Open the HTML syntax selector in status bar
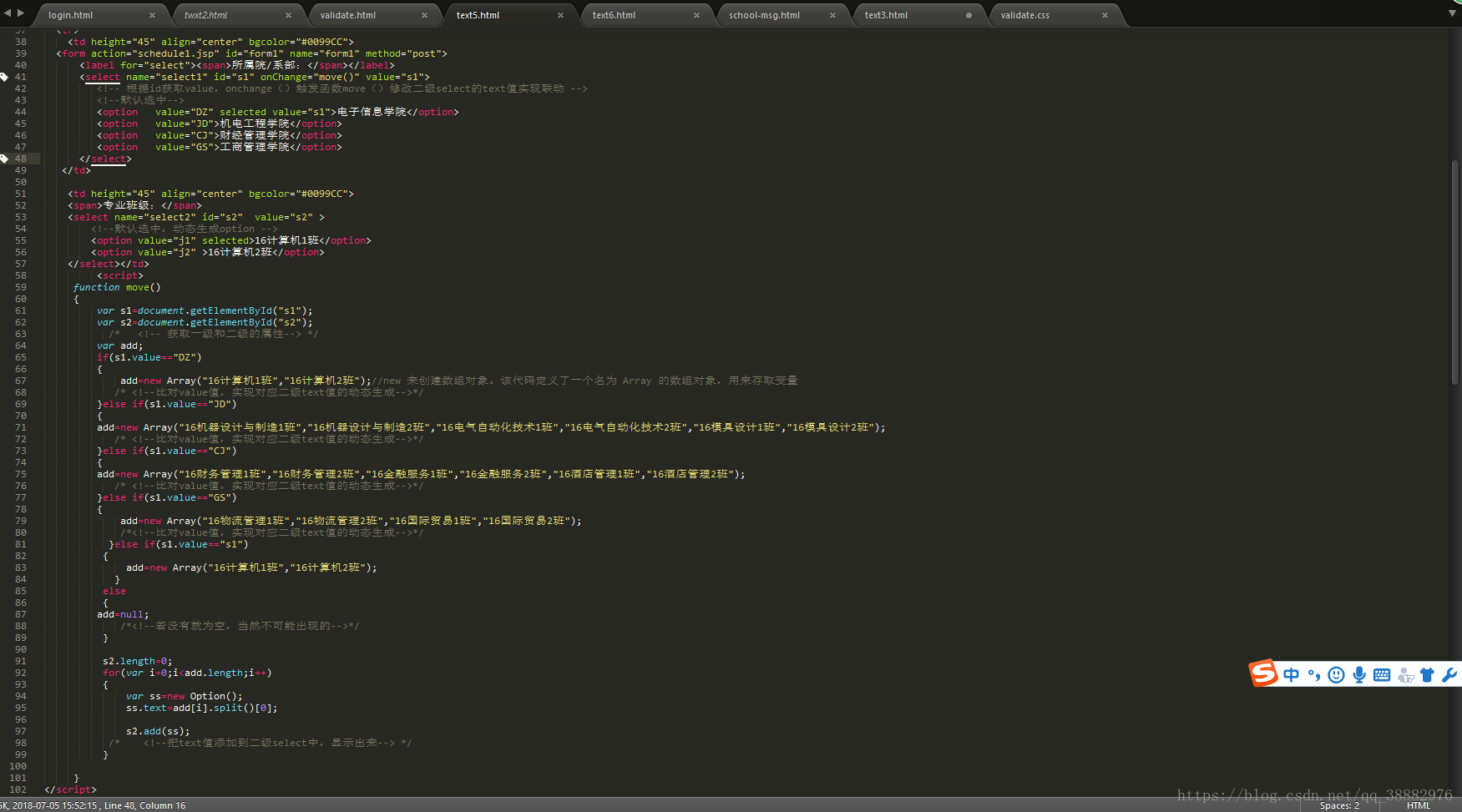The image size is (1462, 812). 1419,805
